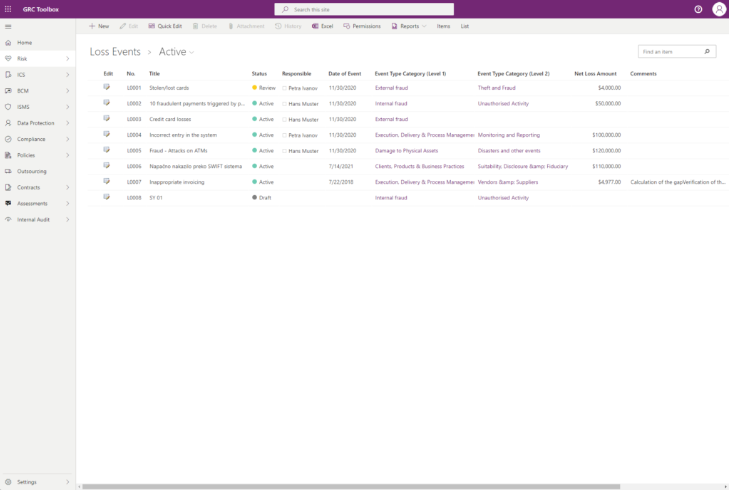Click the Compliance checkmark icon

(8, 139)
